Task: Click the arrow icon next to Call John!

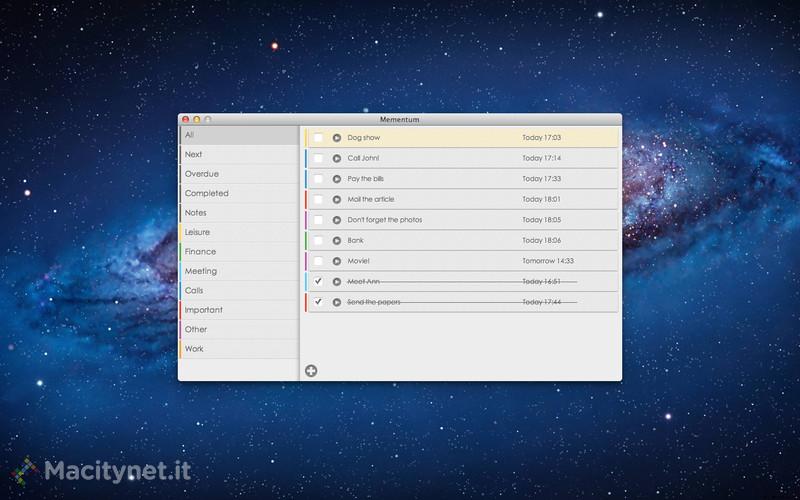Action: (x=337, y=158)
